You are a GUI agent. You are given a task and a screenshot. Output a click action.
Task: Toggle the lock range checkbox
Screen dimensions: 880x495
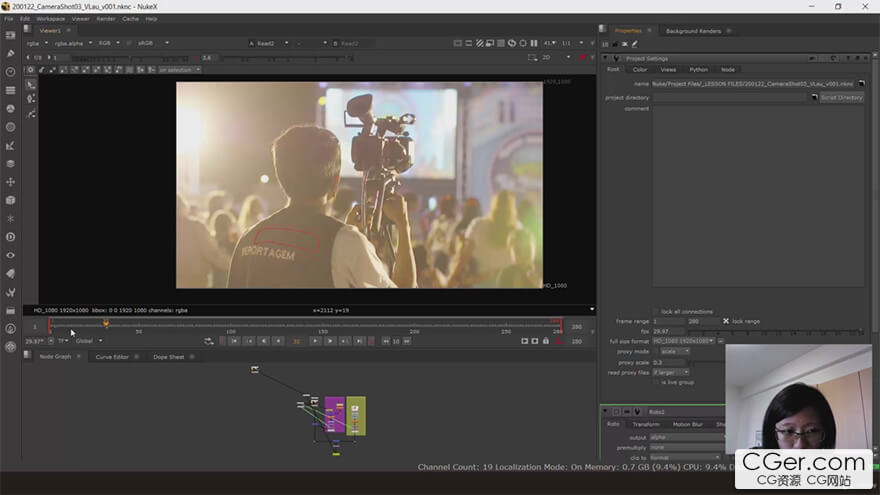726,321
